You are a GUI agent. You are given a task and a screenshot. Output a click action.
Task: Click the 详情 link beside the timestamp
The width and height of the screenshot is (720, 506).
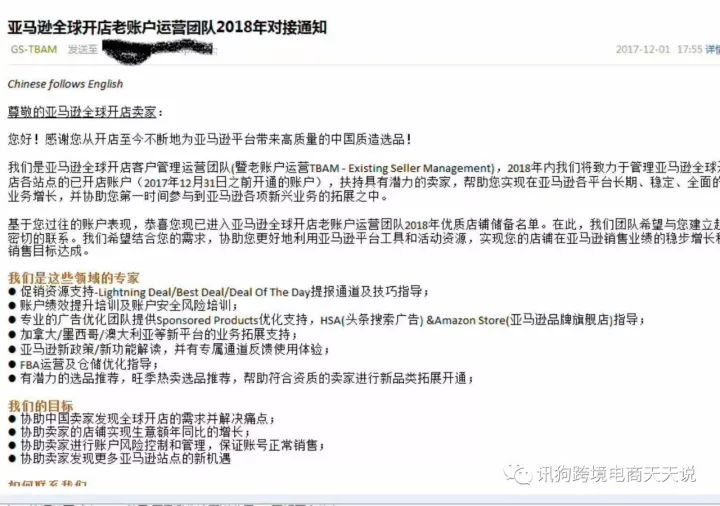tap(713, 49)
